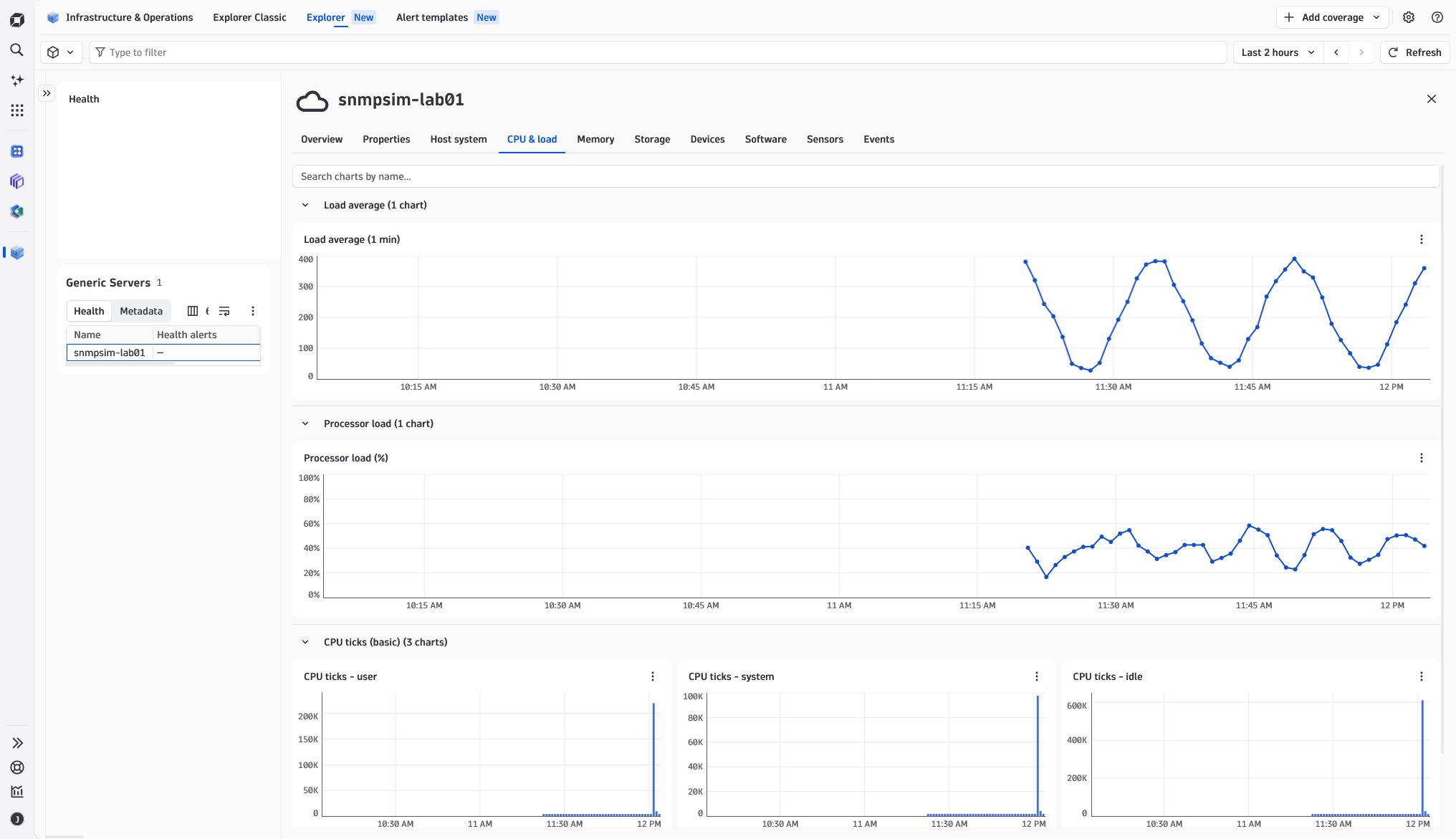Close the snmpsim-lab01 details panel
Image resolution: width=1456 pixels, height=839 pixels.
click(1432, 99)
